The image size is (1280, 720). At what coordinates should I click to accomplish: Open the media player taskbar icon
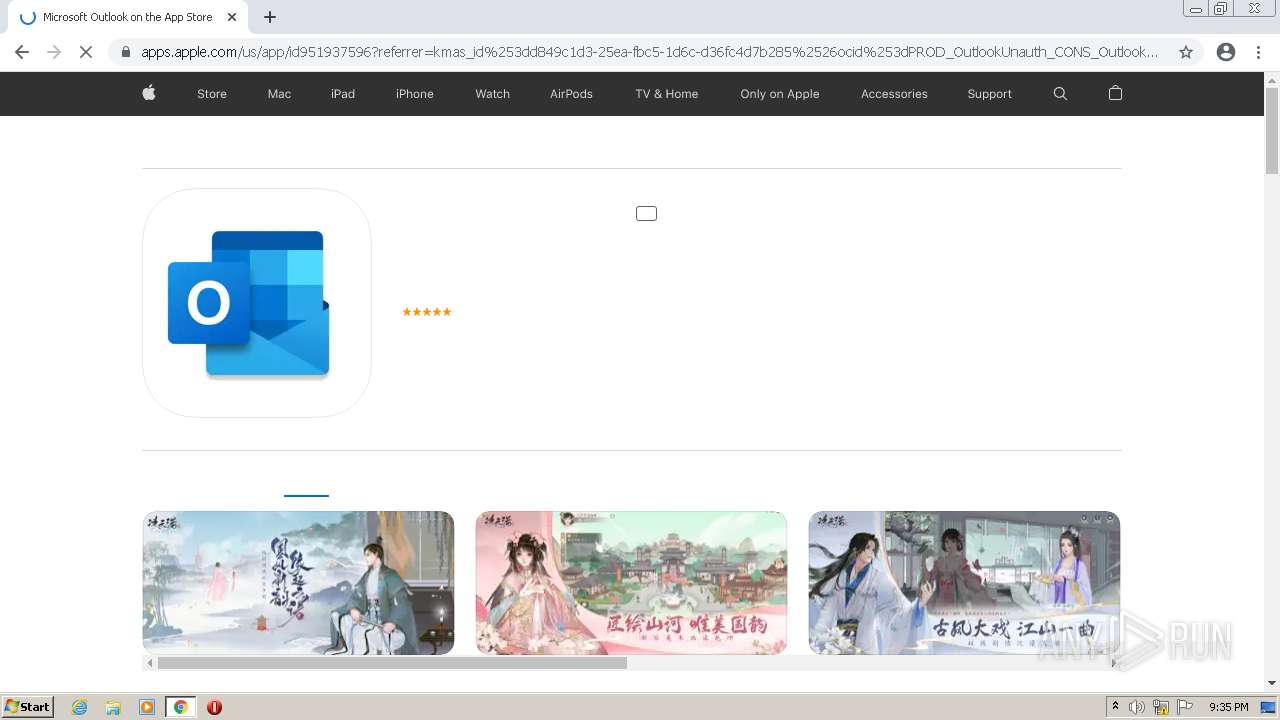[147, 707]
